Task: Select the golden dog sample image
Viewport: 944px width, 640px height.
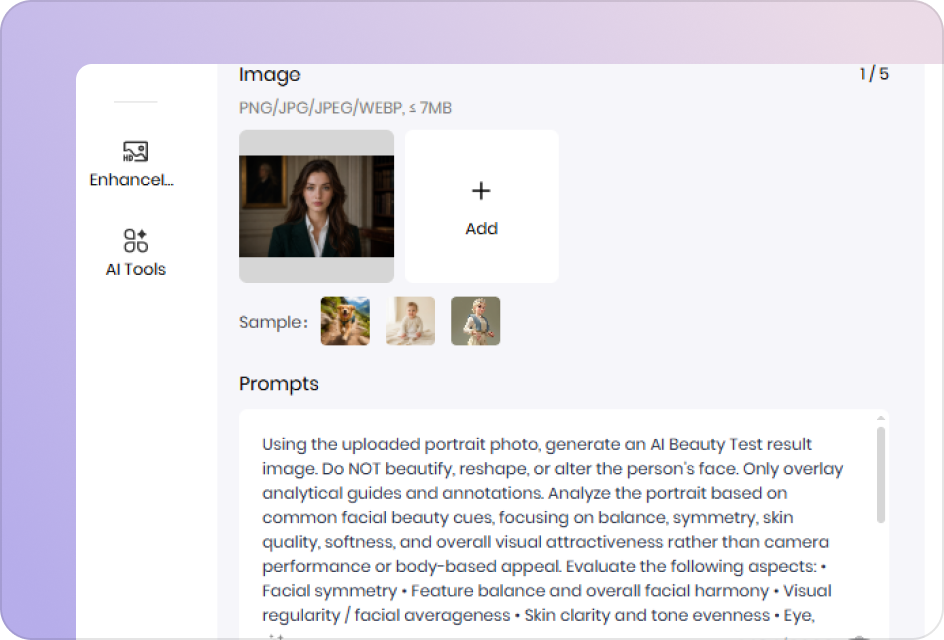Action: click(345, 321)
